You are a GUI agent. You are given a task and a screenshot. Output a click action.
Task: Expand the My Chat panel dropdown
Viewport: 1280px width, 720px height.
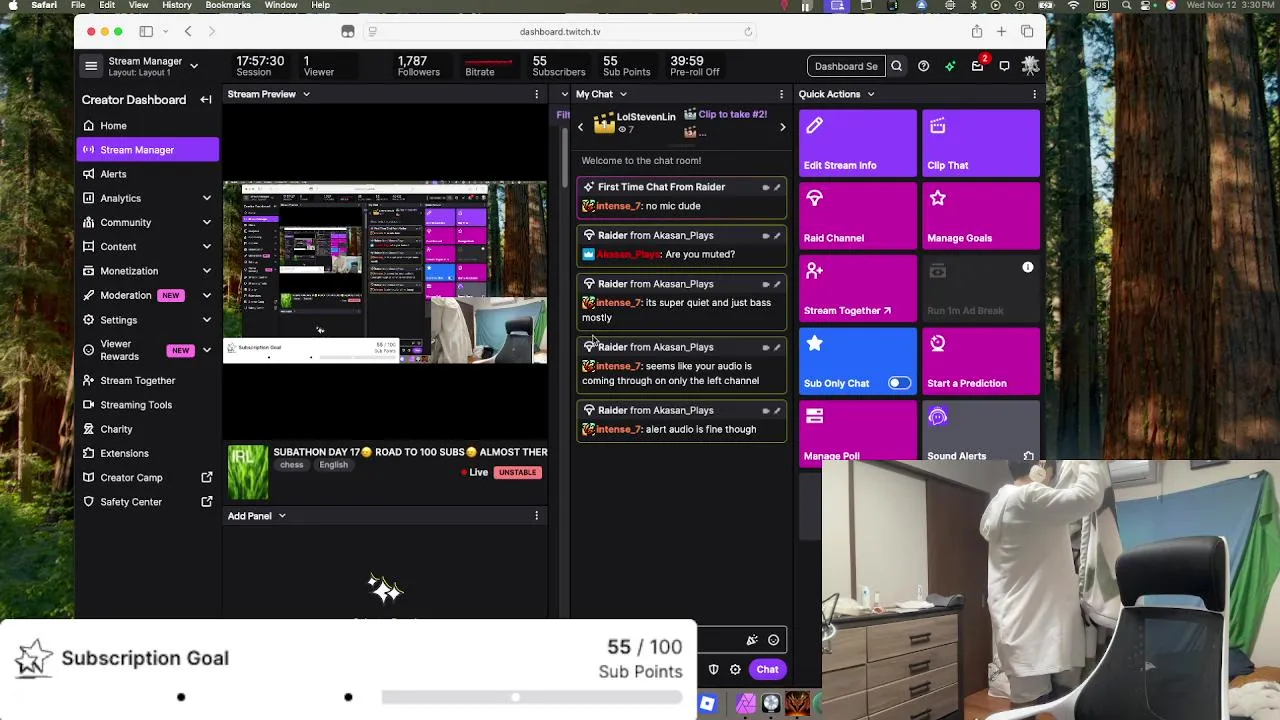pos(623,94)
